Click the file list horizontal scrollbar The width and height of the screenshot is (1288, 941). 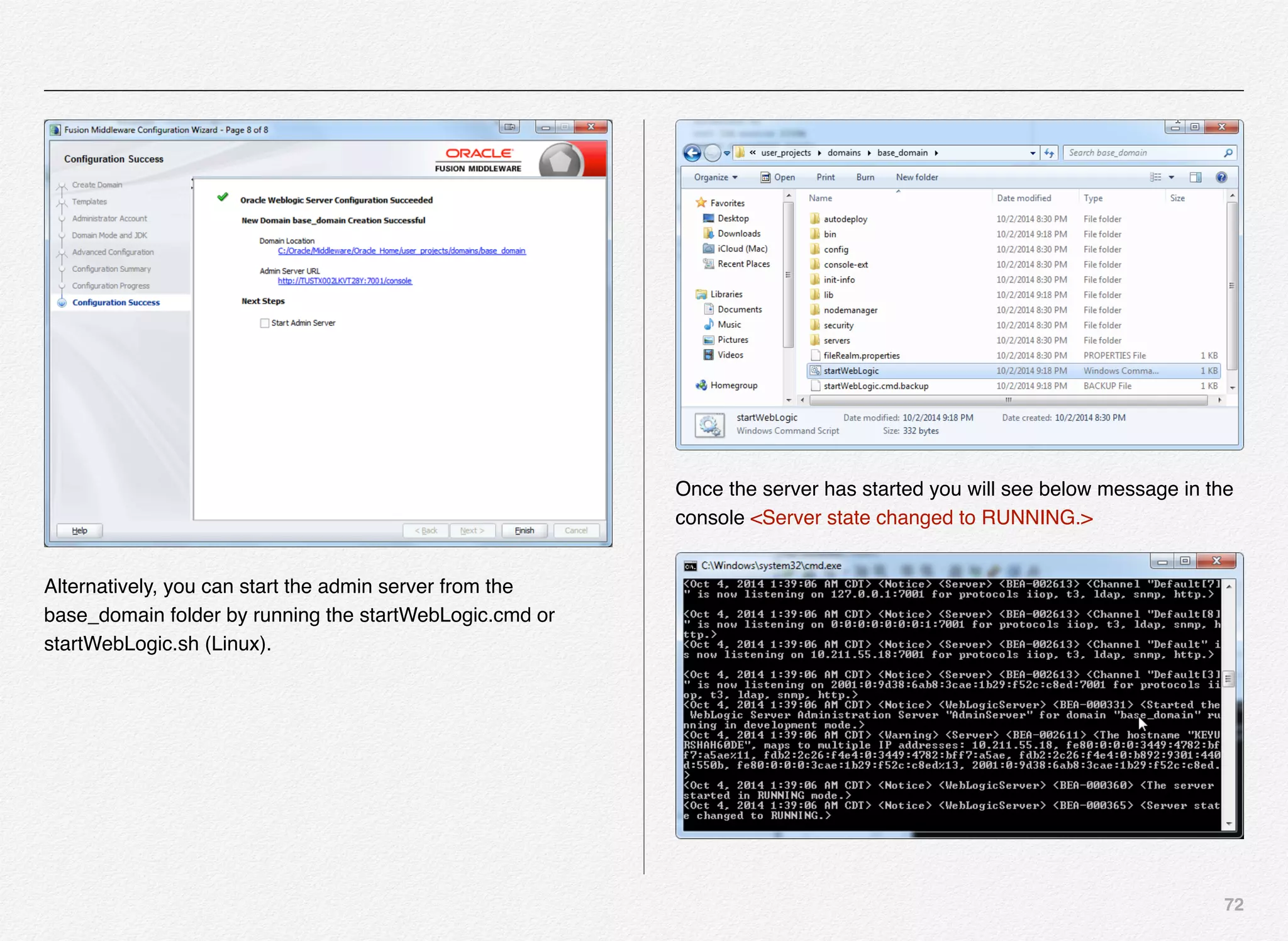[x=1009, y=400]
